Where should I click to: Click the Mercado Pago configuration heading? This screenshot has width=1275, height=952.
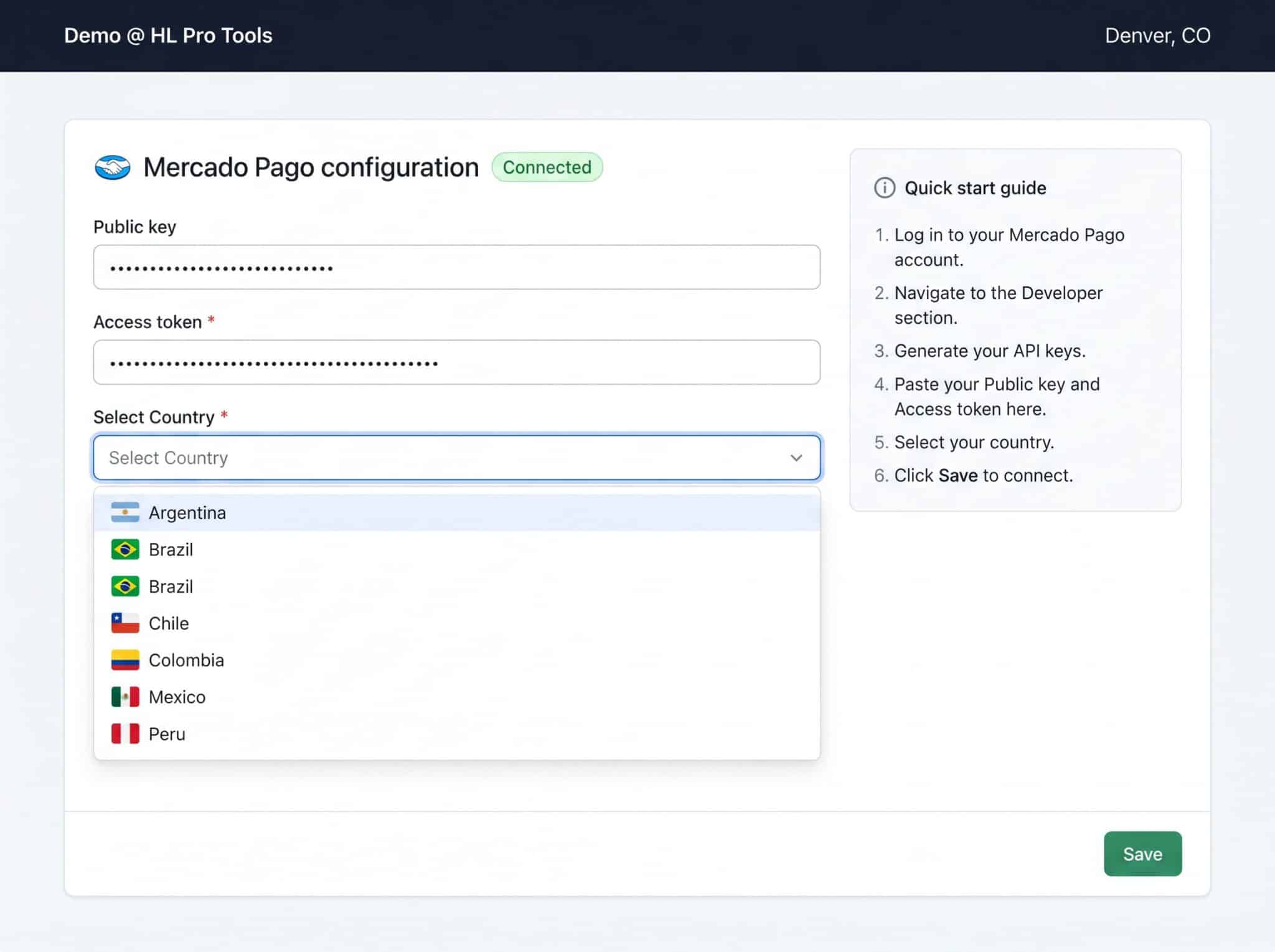[x=311, y=167]
